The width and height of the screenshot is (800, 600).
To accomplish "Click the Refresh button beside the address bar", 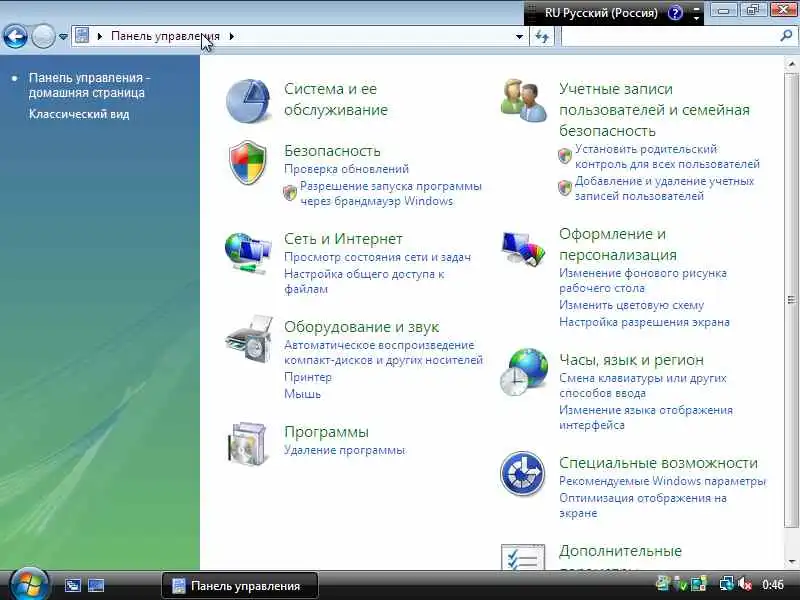I will pos(542,36).
